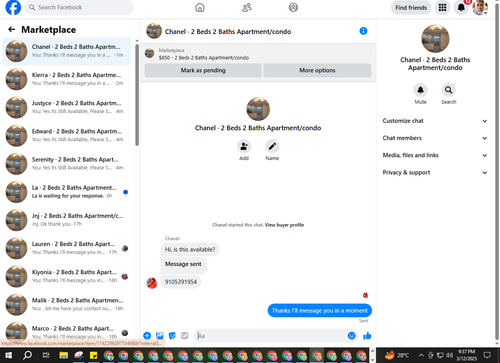
Task: Attach a photo with the image icon
Action: coord(160,336)
